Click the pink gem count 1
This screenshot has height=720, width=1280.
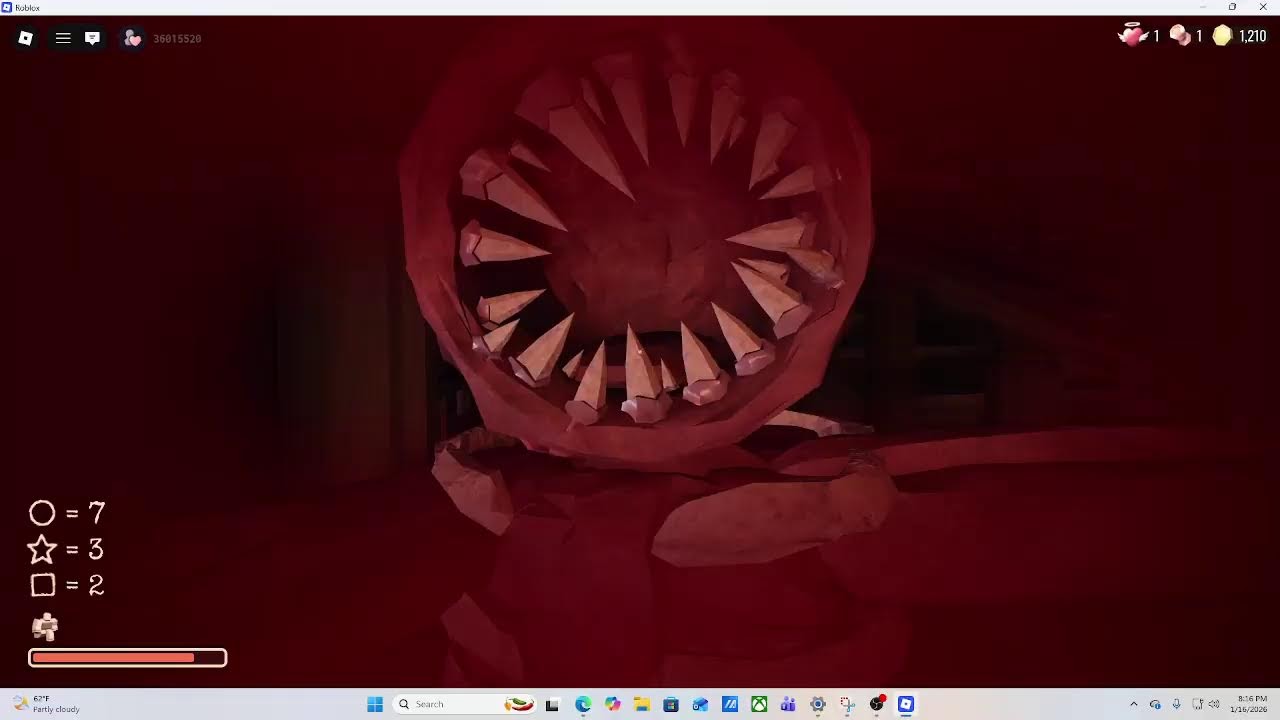pyautogui.click(x=1199, y=36)
